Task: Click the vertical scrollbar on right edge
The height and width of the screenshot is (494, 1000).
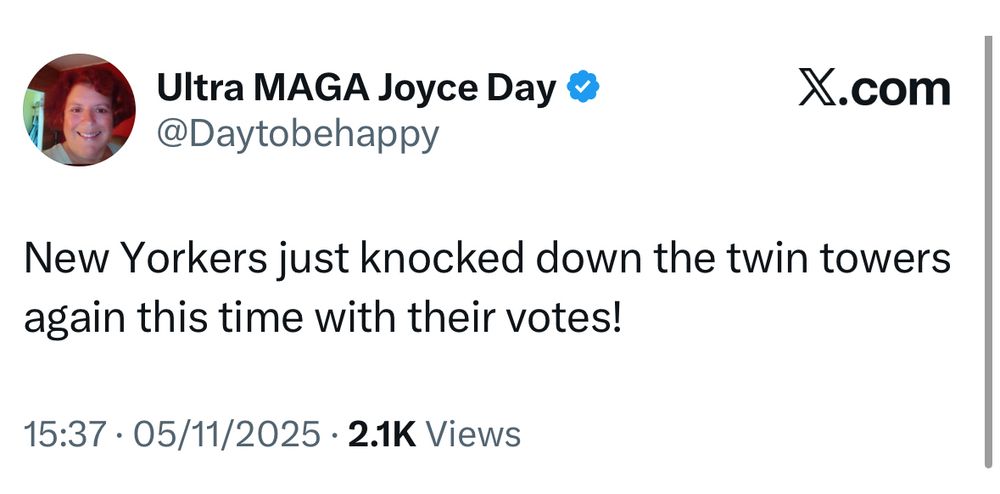Action: 986,250
